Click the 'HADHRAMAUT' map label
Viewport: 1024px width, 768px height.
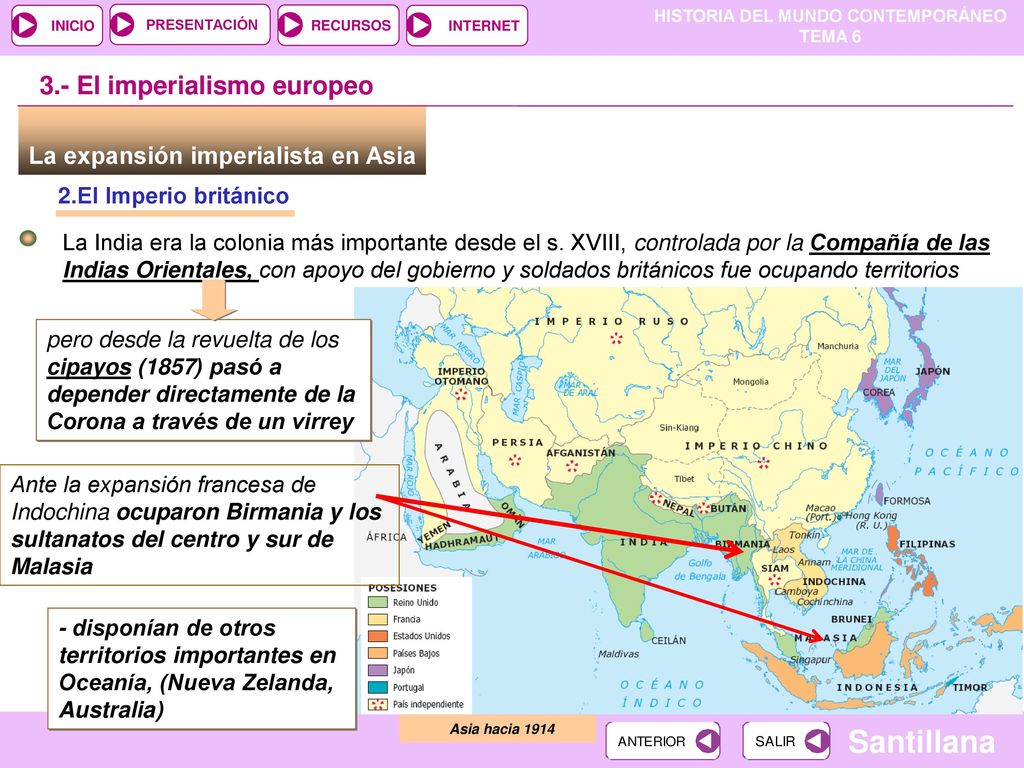coord(462,542)
